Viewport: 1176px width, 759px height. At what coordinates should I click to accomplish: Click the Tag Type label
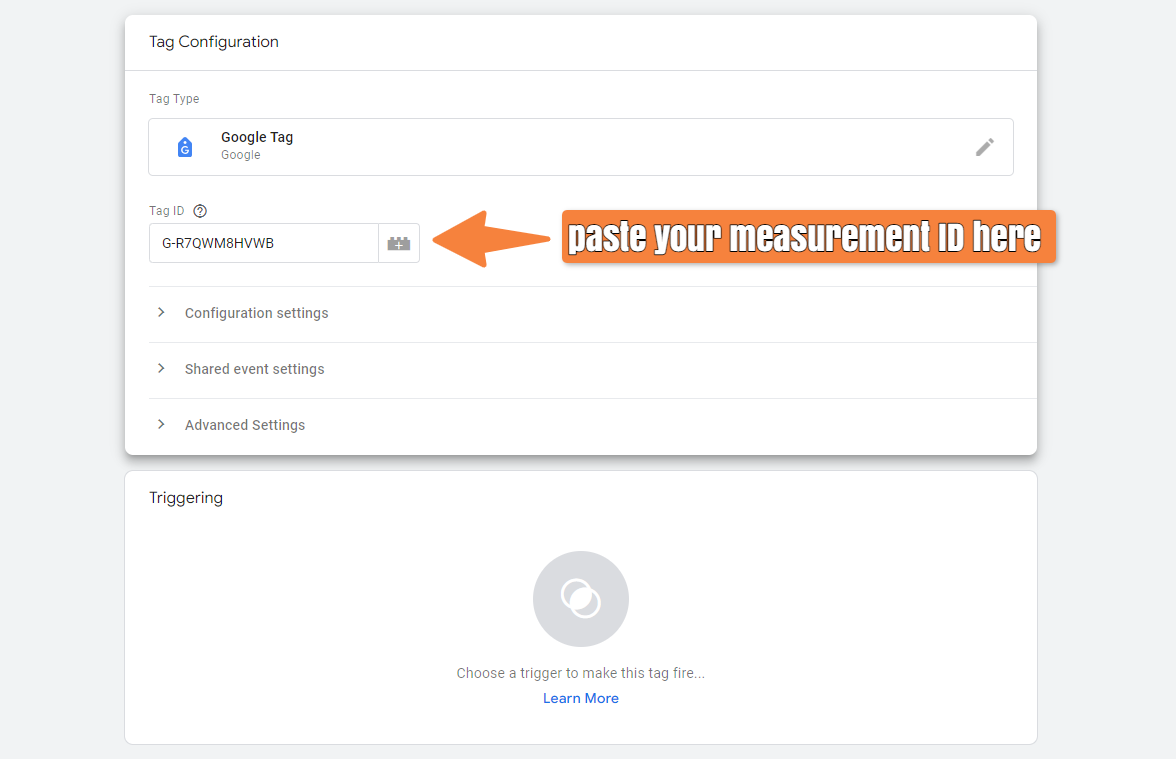tap(174, 99)
